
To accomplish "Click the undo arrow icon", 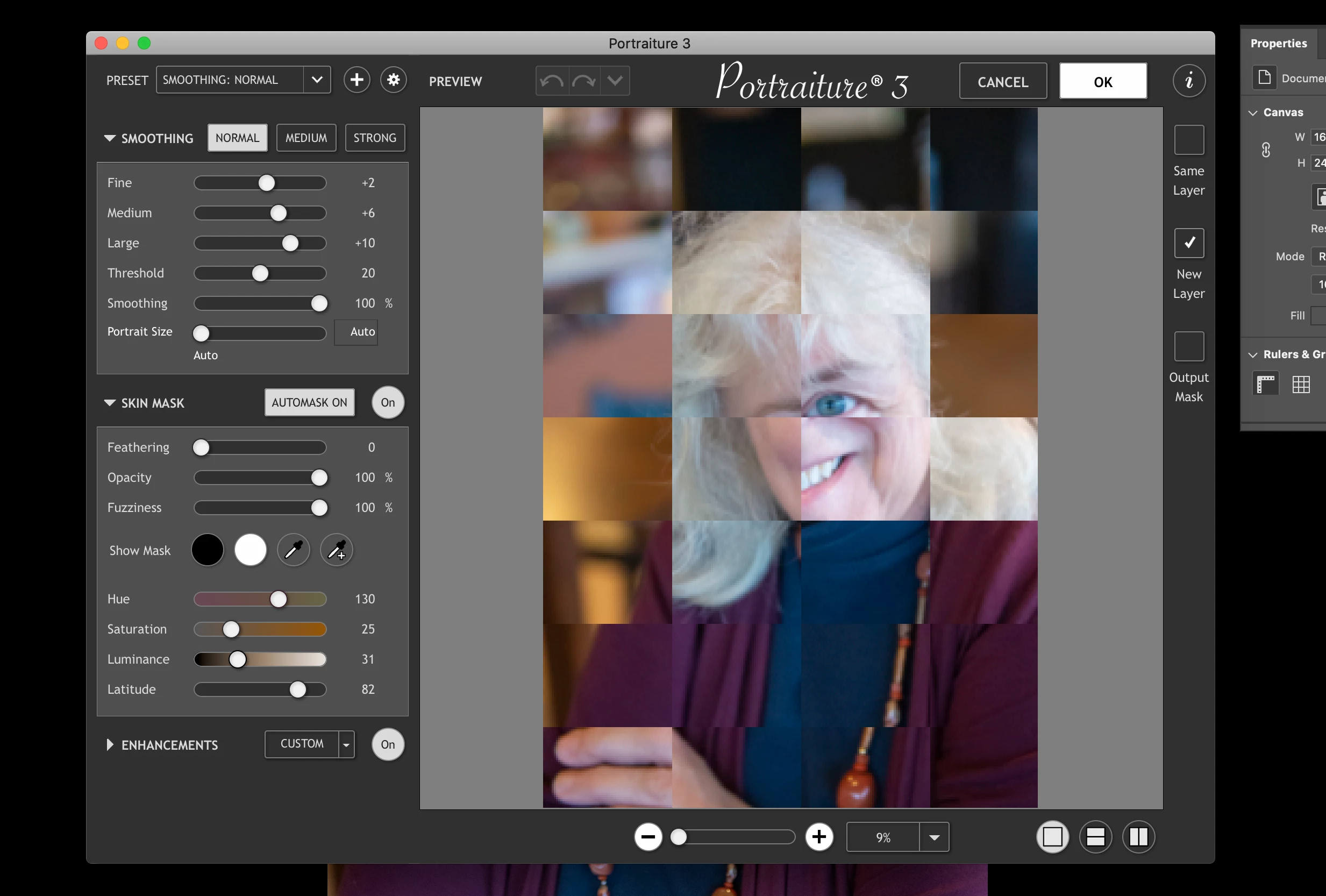I will 552,81.
